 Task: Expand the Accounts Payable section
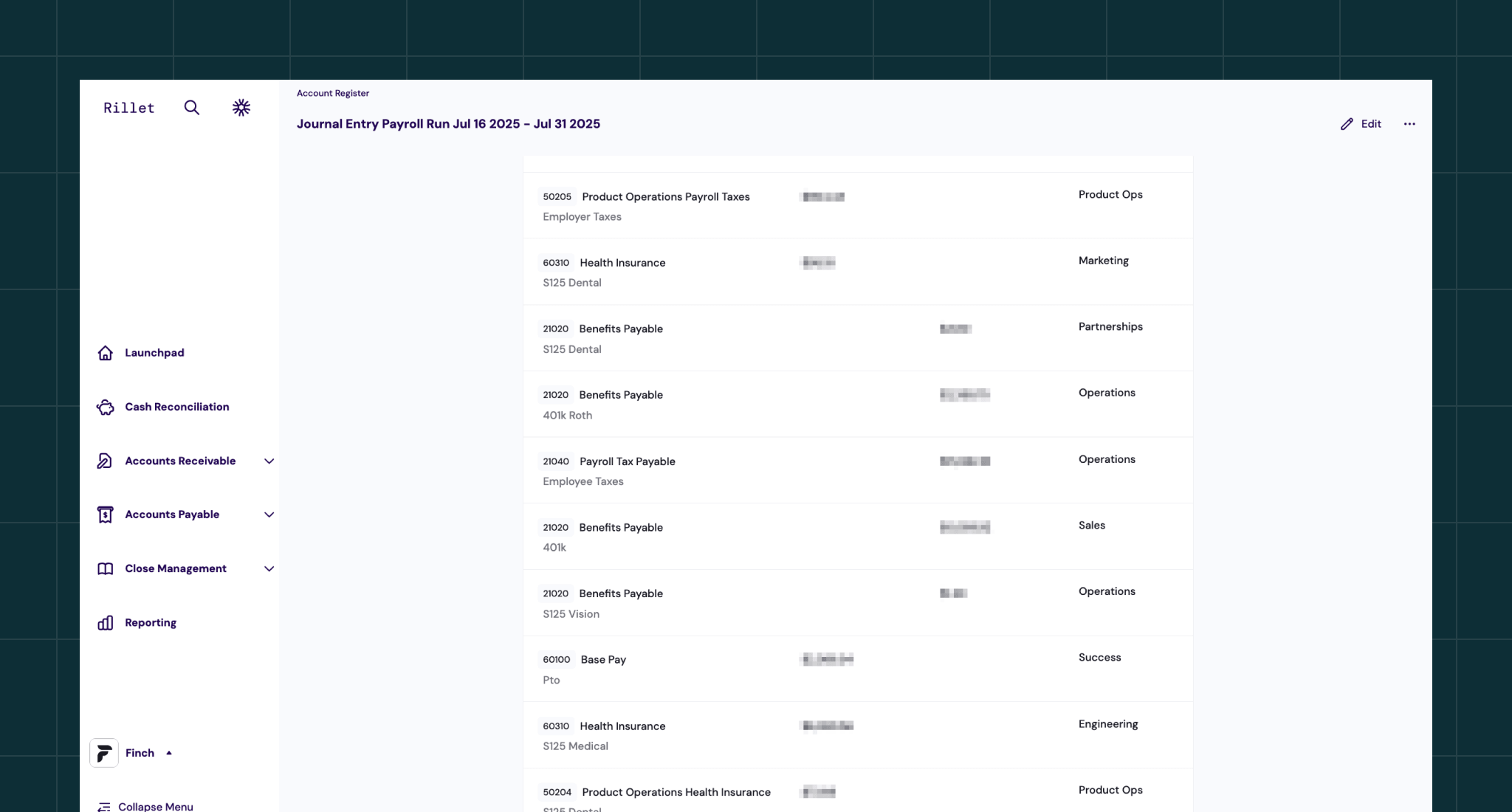click(269, 515)
